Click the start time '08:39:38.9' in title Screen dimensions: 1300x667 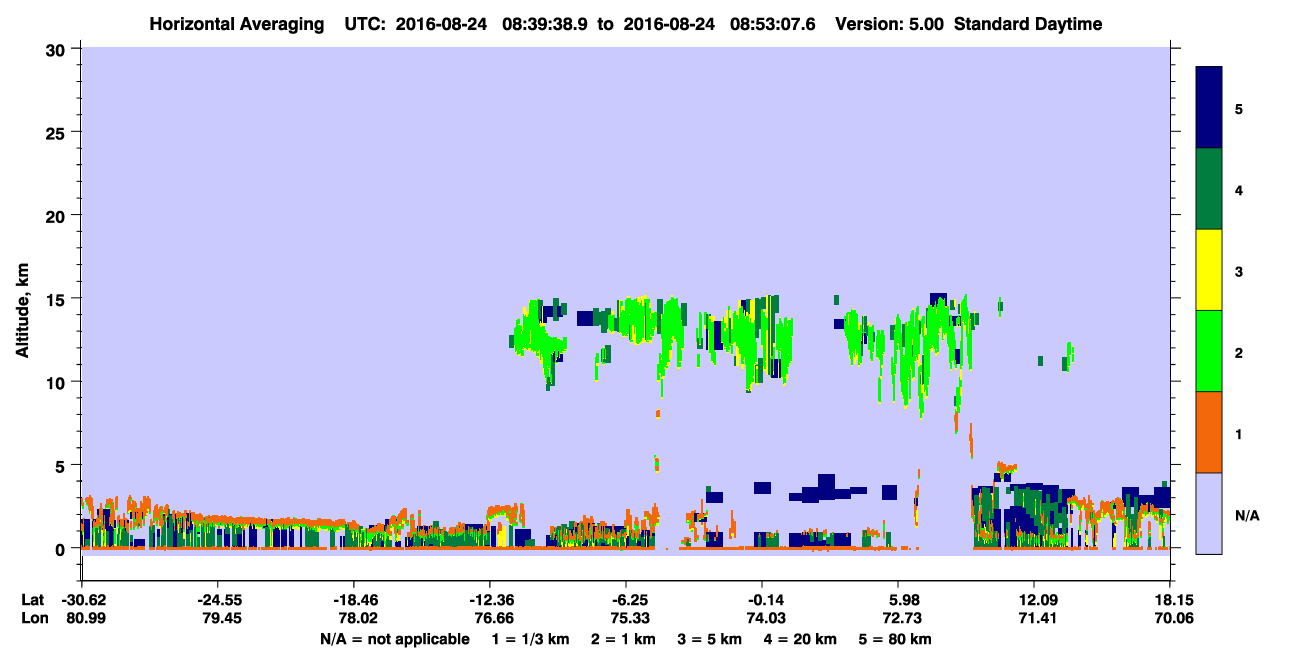[x=545, y=24]
